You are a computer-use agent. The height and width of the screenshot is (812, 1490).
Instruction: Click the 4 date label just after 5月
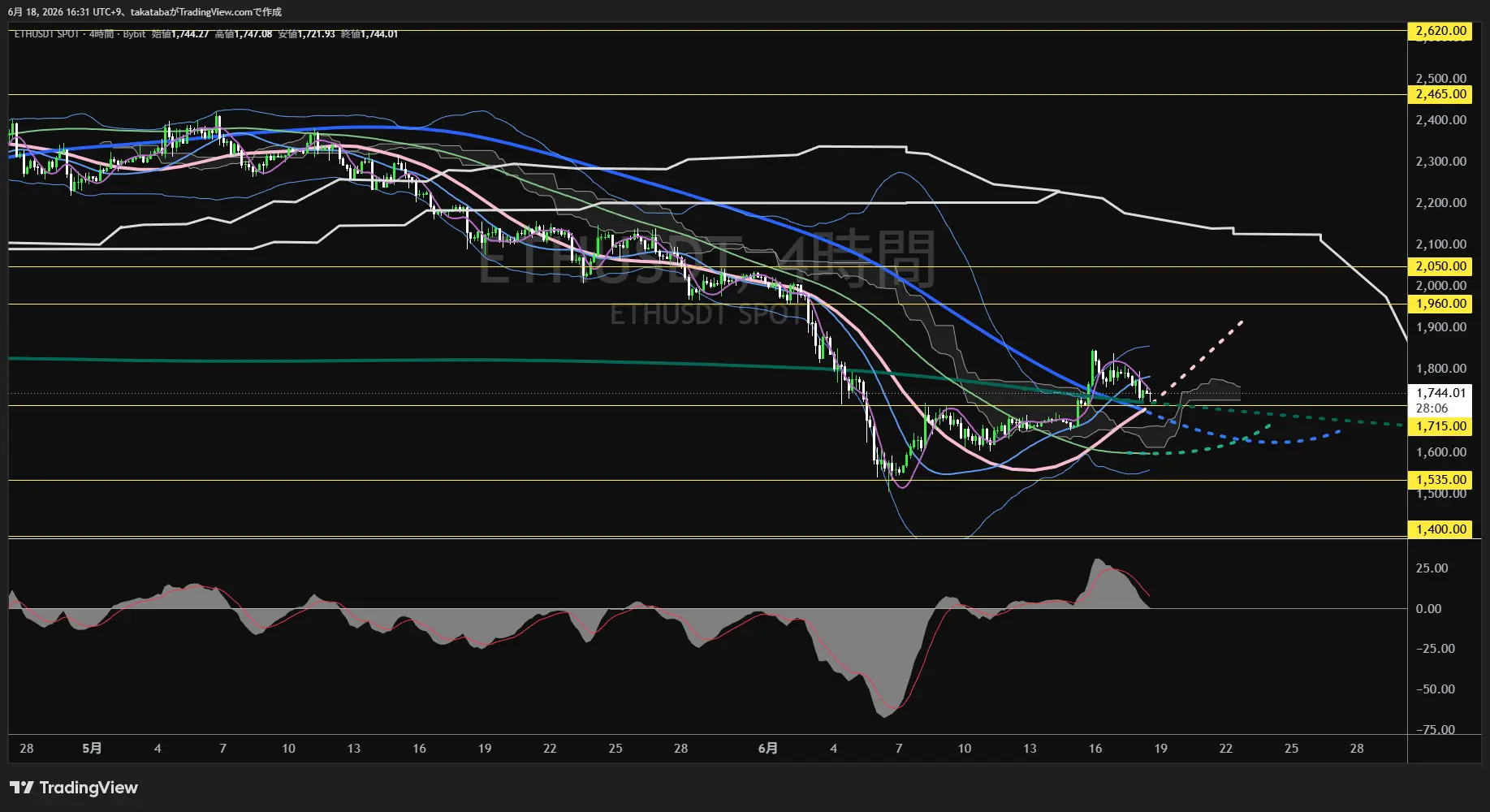point(158,749)
